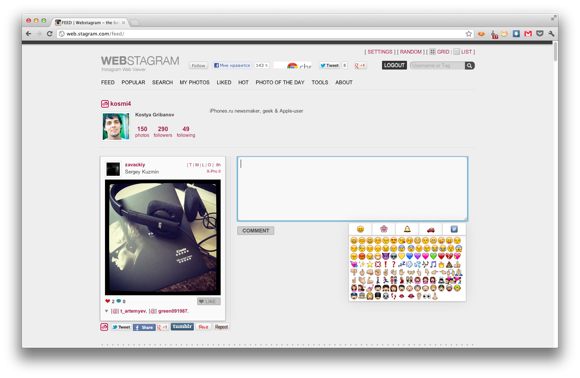
Task: Insert the purple heart emoji
Action: [417, 256]
